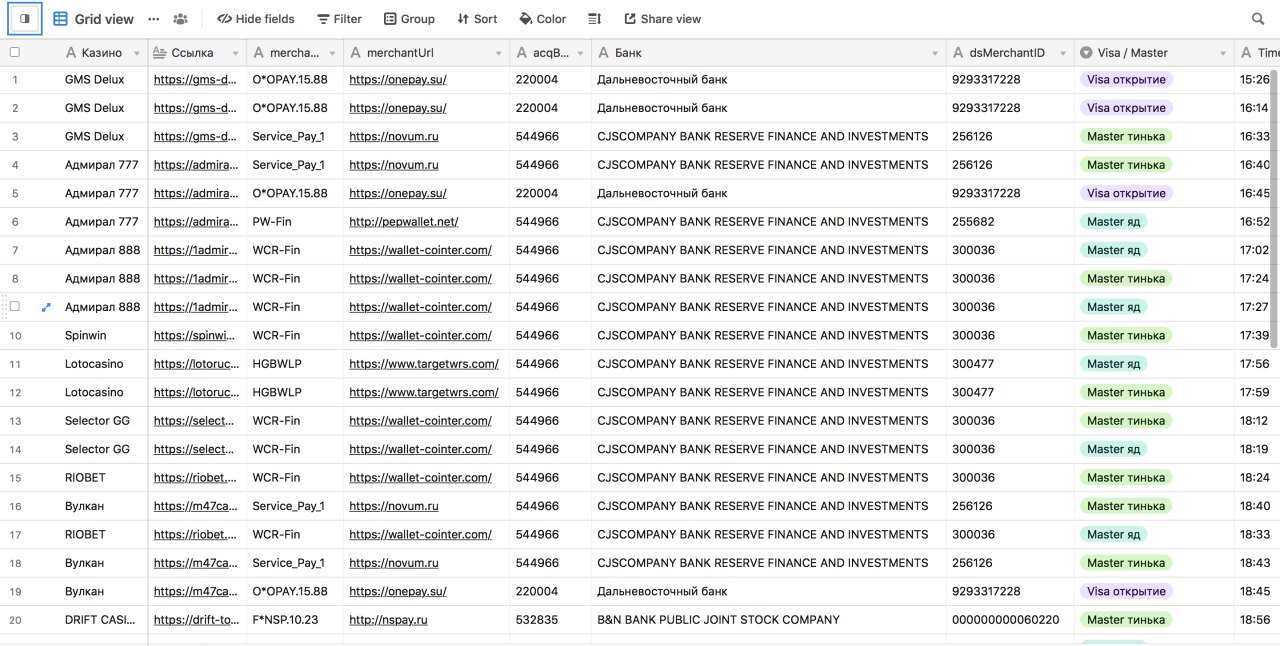Viewport: 1280px width, 646px height.
Task: Open mercha... column dropdown arrow
Action: 332,53
